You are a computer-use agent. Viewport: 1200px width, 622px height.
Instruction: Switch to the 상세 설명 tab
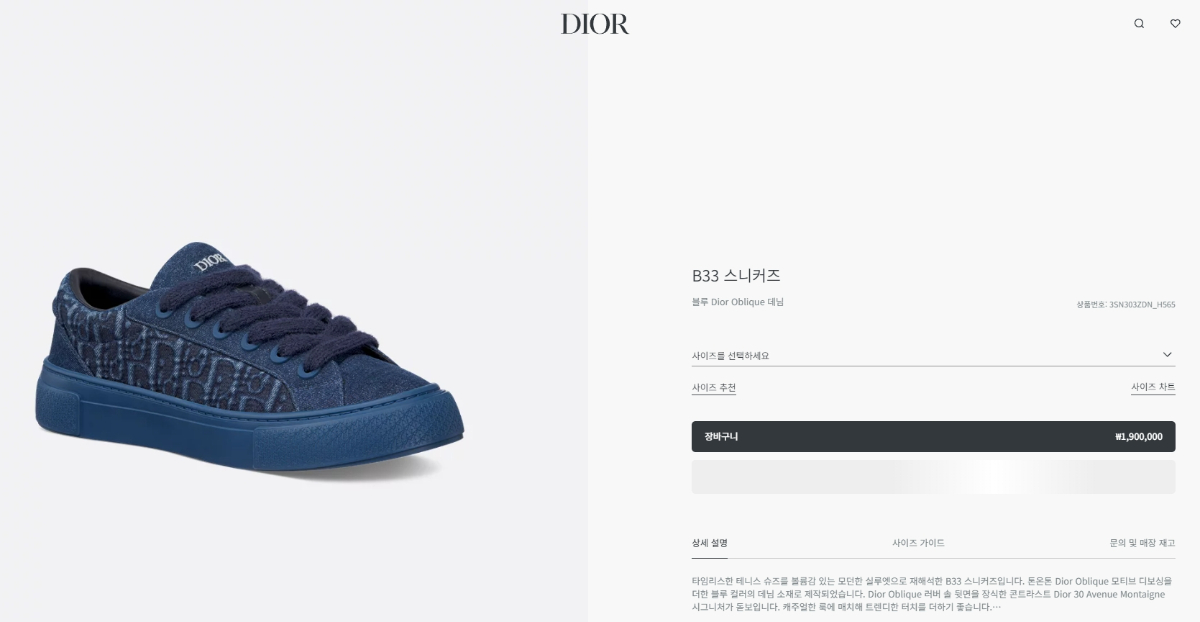[x=710, y=543]
